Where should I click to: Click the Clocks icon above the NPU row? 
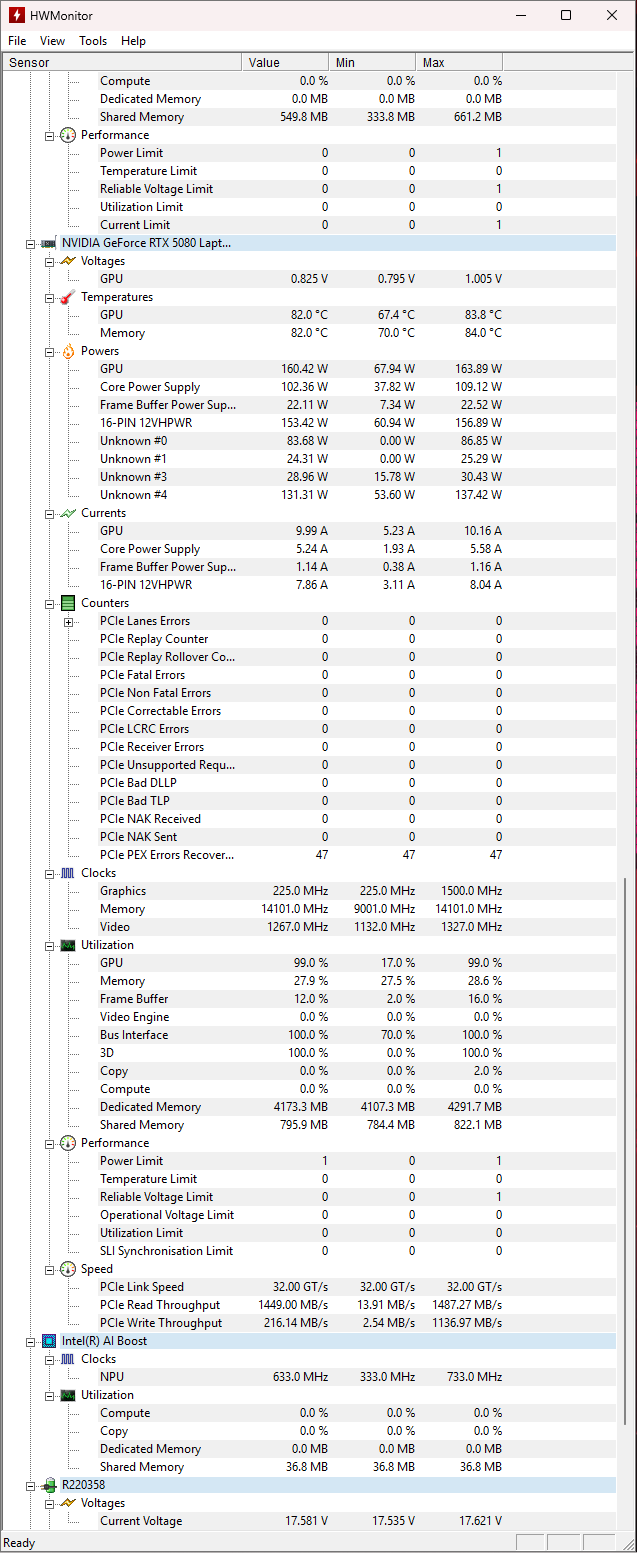[68, 1359]
